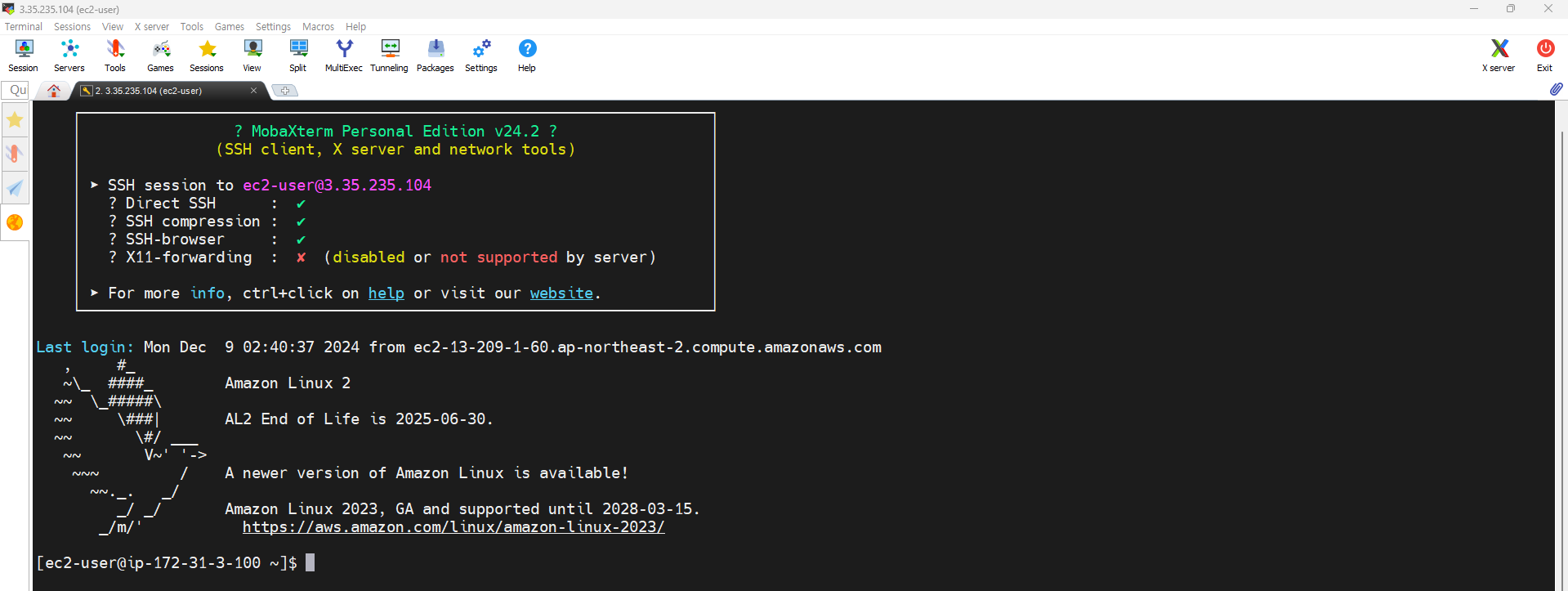Open the Help menu in menu bar
Image resolution: width=1568 pixels, height=591 pixels.
(356, 27)
